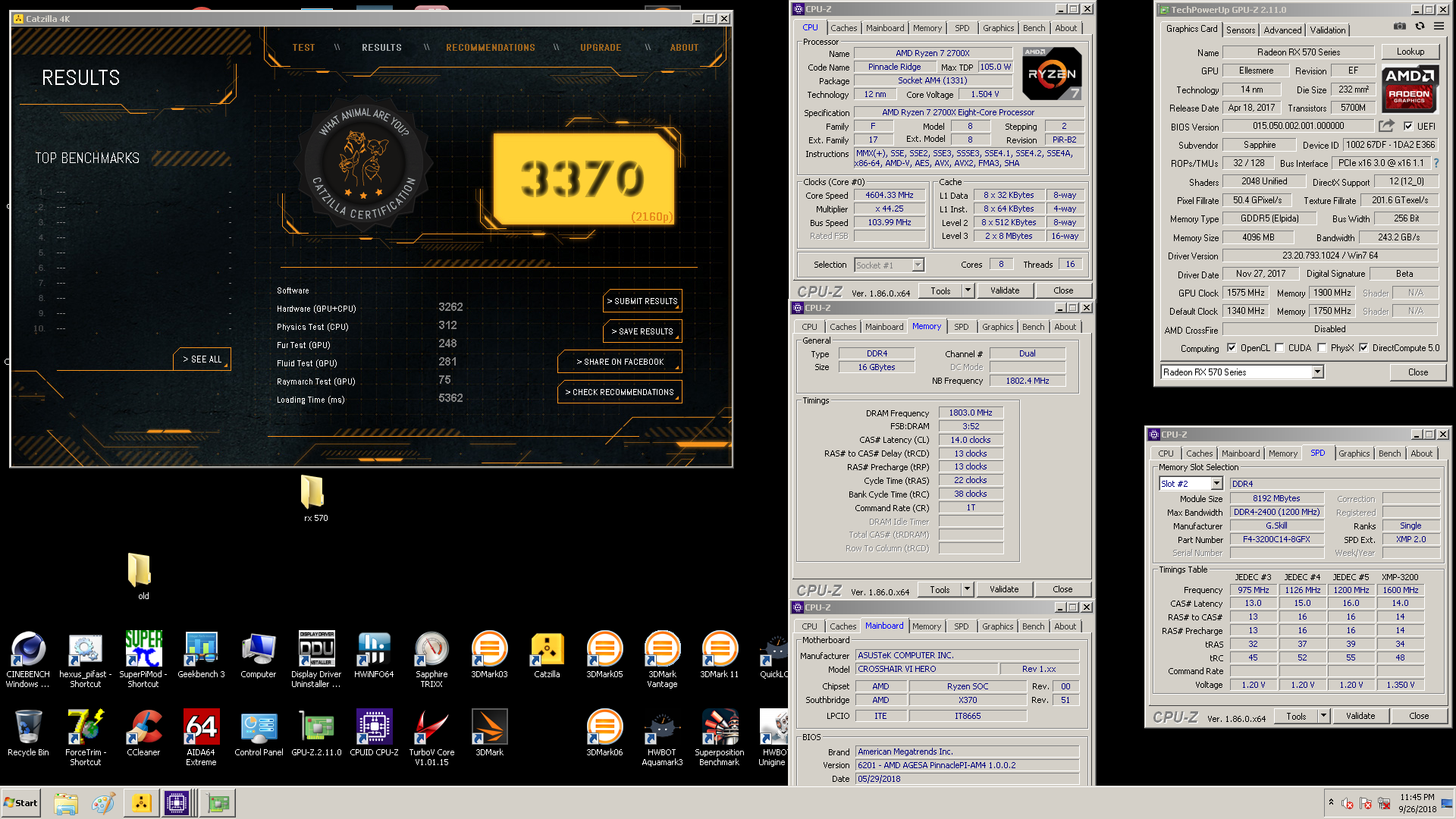
Task: Launch the AIDA64 Extreme desktop icon
Action: click(x=201, y=736)
